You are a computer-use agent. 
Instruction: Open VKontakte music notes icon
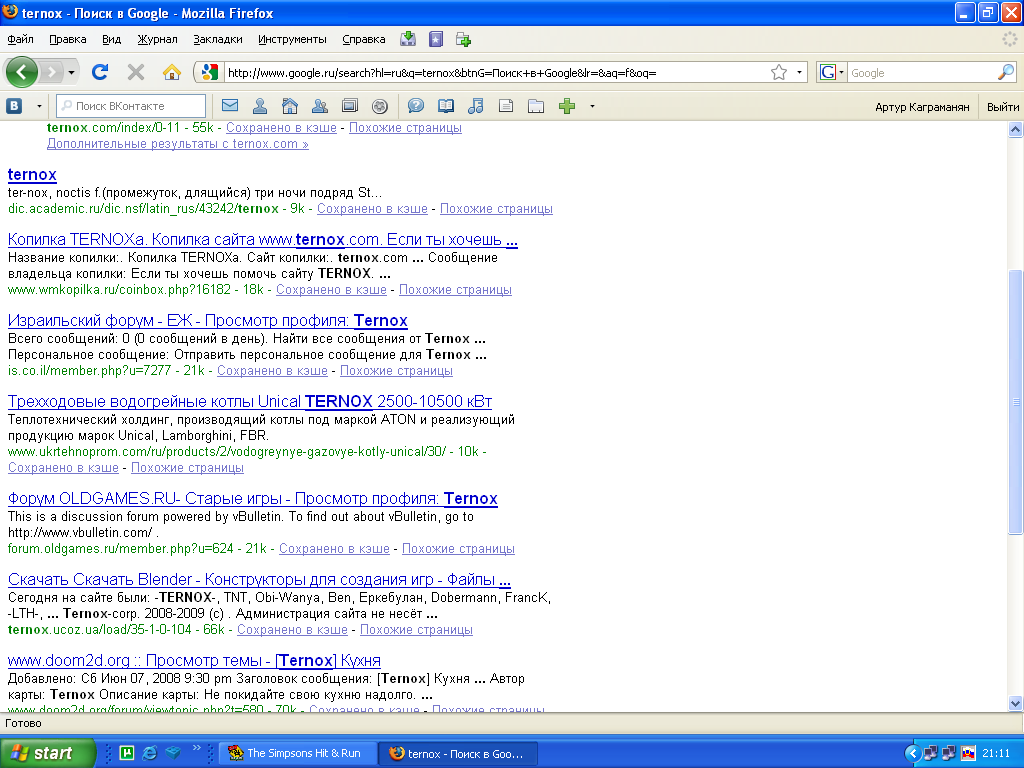476,106
